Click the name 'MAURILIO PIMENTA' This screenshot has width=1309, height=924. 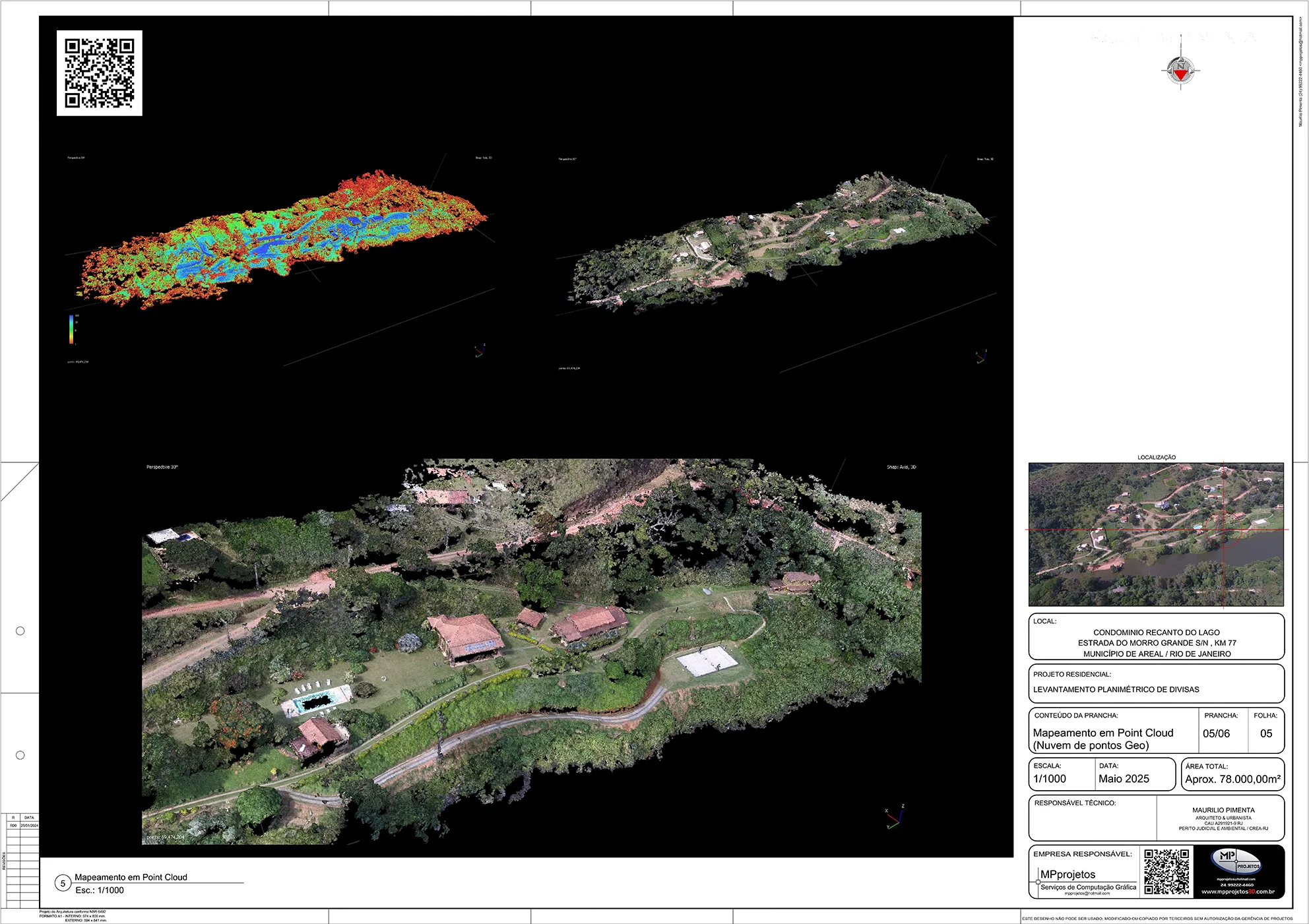pyautogui.click(x=1223, y=810)
